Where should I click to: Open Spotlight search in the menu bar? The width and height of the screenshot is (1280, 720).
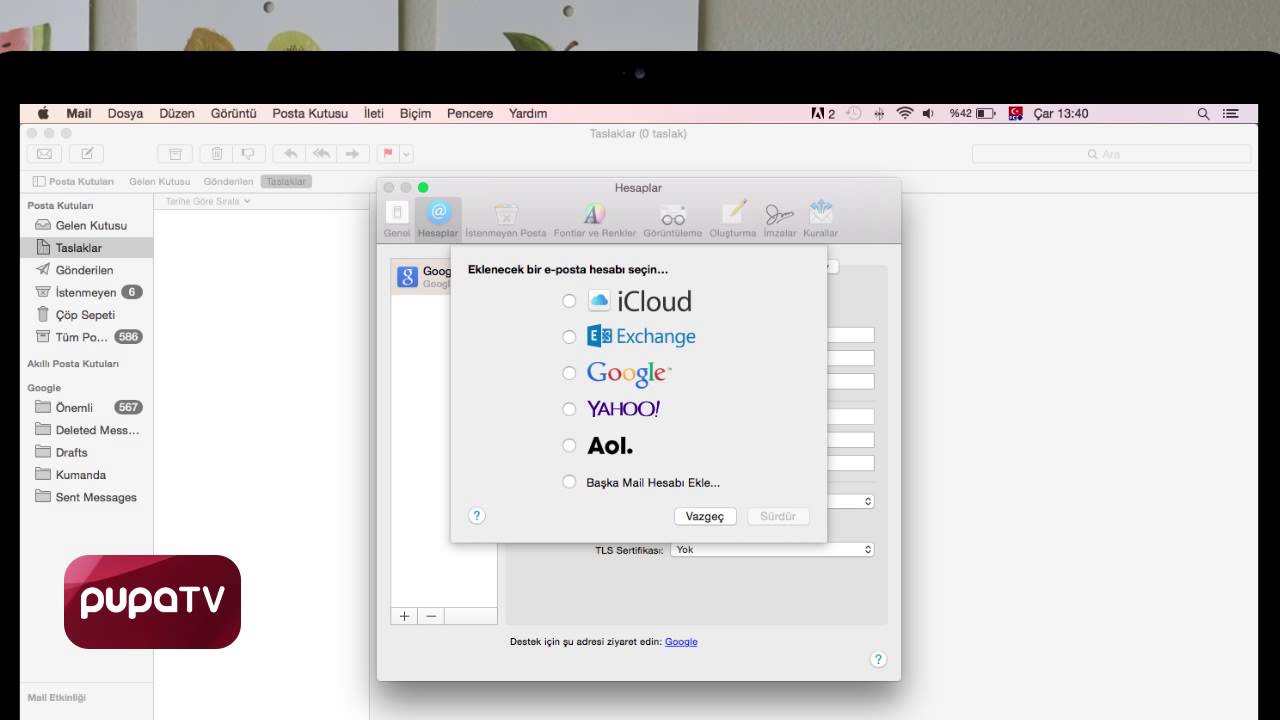click(x=1203, y=113)
